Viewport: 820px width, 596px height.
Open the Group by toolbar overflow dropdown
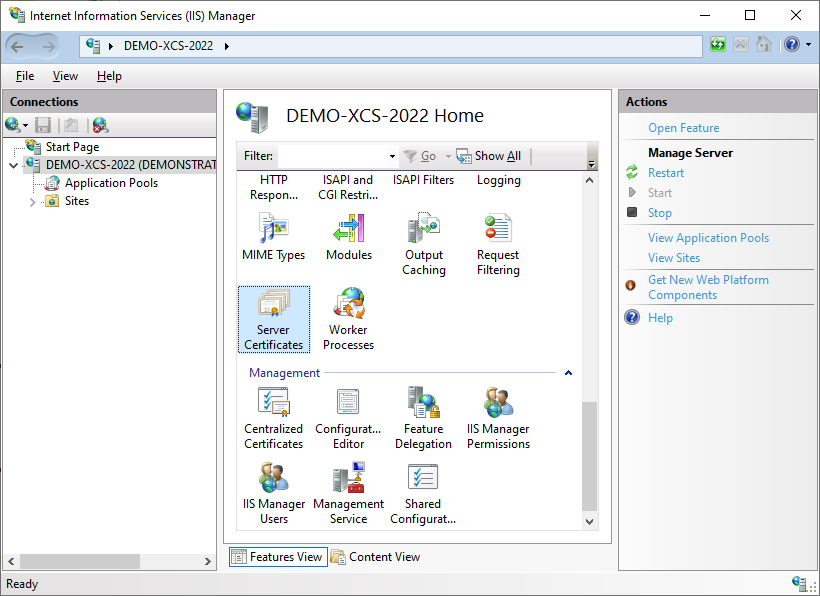click(591, 163)
